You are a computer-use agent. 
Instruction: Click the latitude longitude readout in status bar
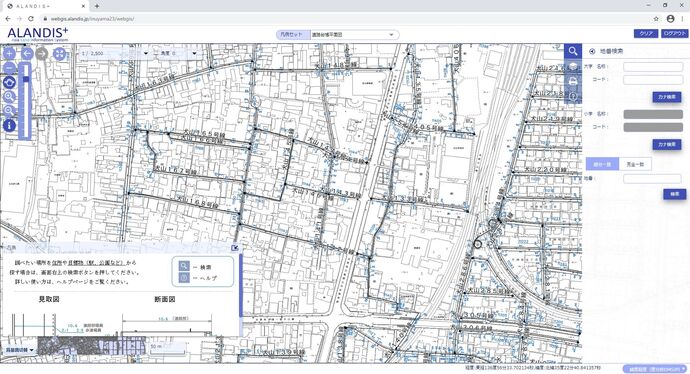click(x=534, y=368)
